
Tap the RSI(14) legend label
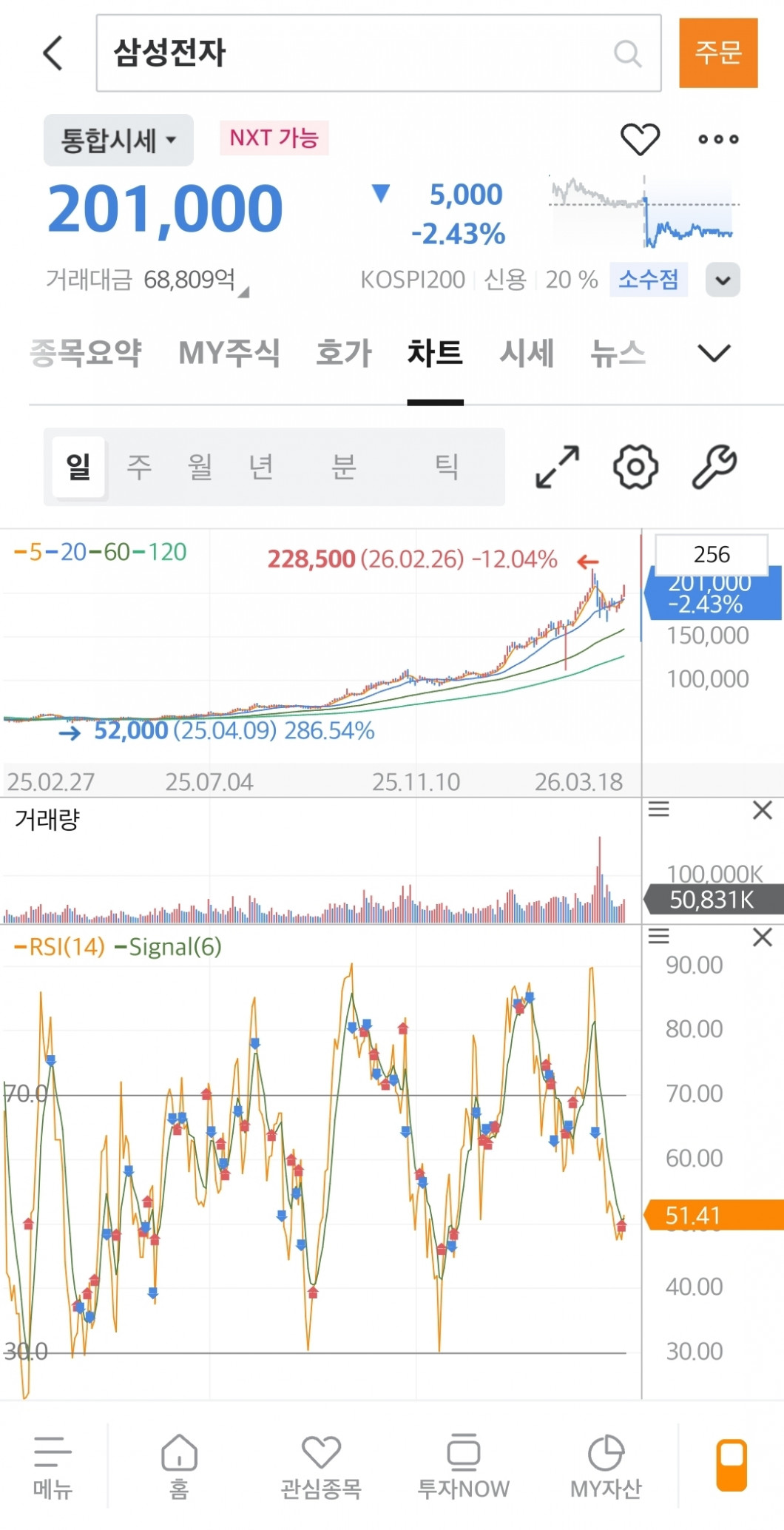tap(59, 947)
